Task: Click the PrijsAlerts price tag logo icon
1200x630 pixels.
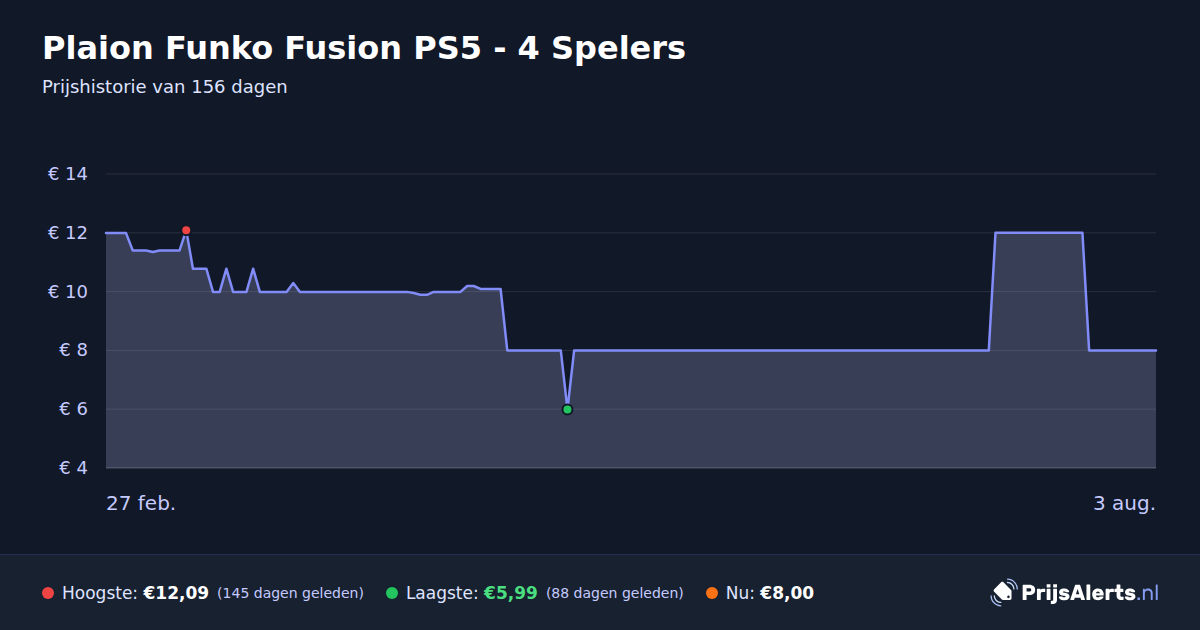Action: point(1003,592)
